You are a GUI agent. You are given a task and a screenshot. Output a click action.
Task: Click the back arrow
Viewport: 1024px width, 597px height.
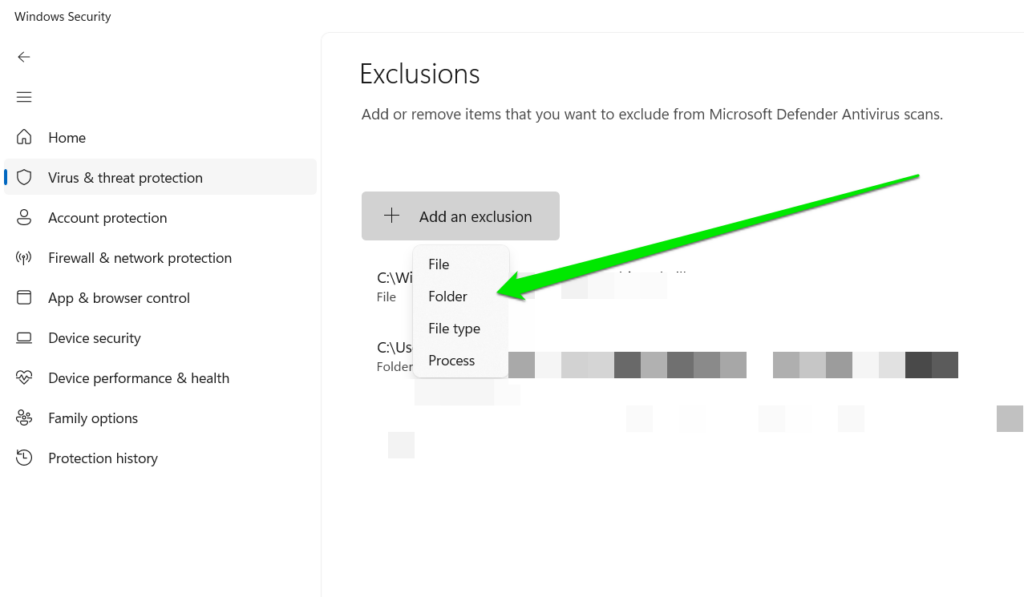point(24,56)
